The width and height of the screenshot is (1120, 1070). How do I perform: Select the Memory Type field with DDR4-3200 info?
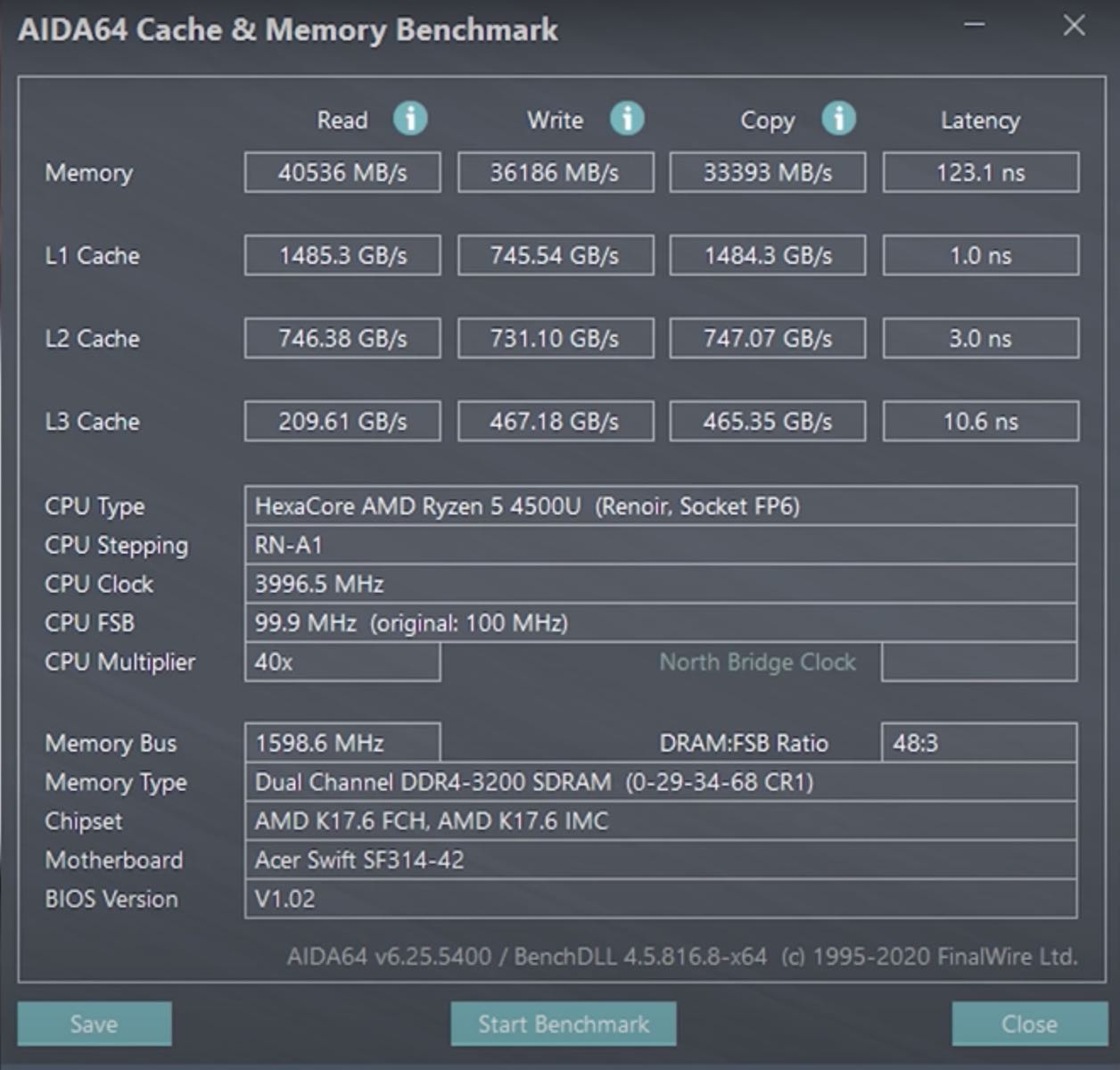pos(660,782)
